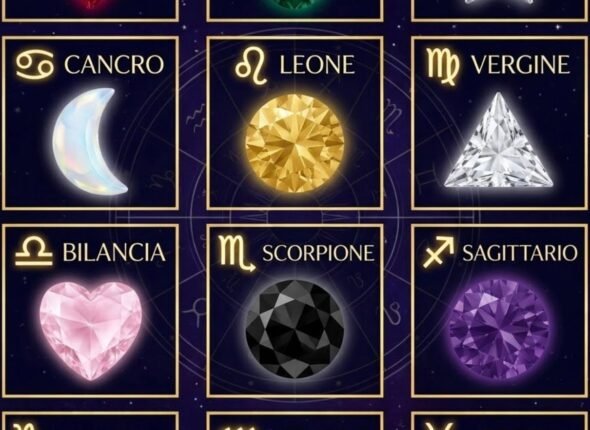This screenshot has width=590, height=430.
Task: Select the round yellow gemstone
Action: (x=295, y=143)
